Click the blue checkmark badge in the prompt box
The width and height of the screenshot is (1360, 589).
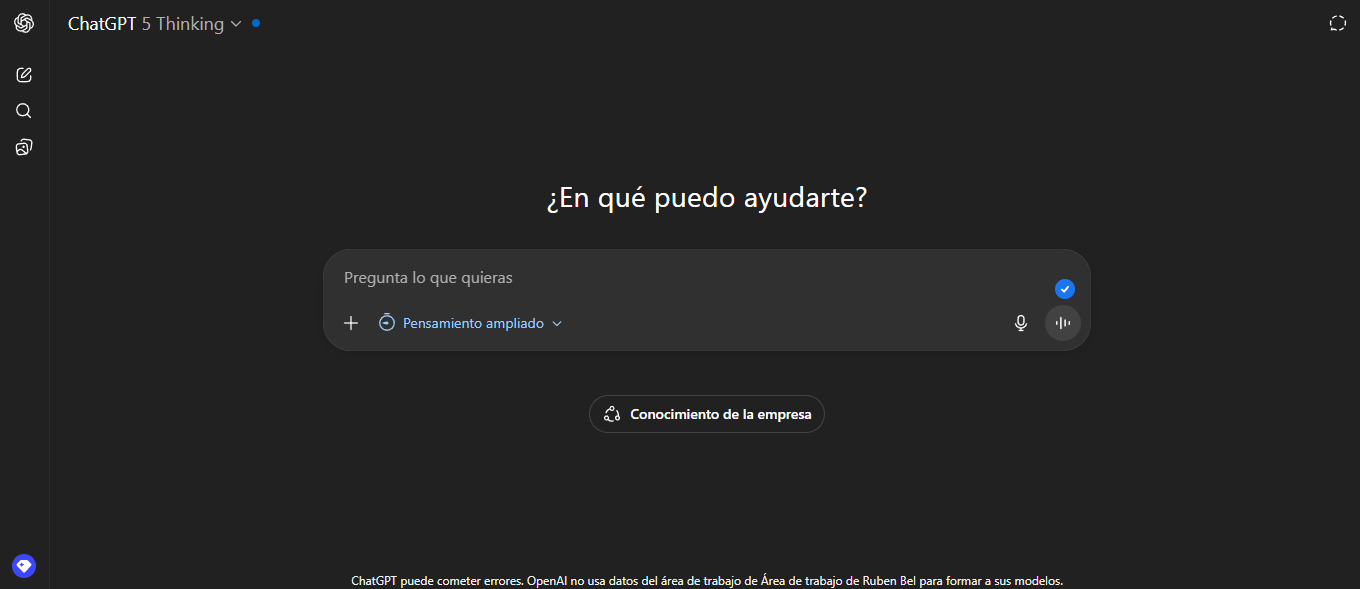(1064, 289)
